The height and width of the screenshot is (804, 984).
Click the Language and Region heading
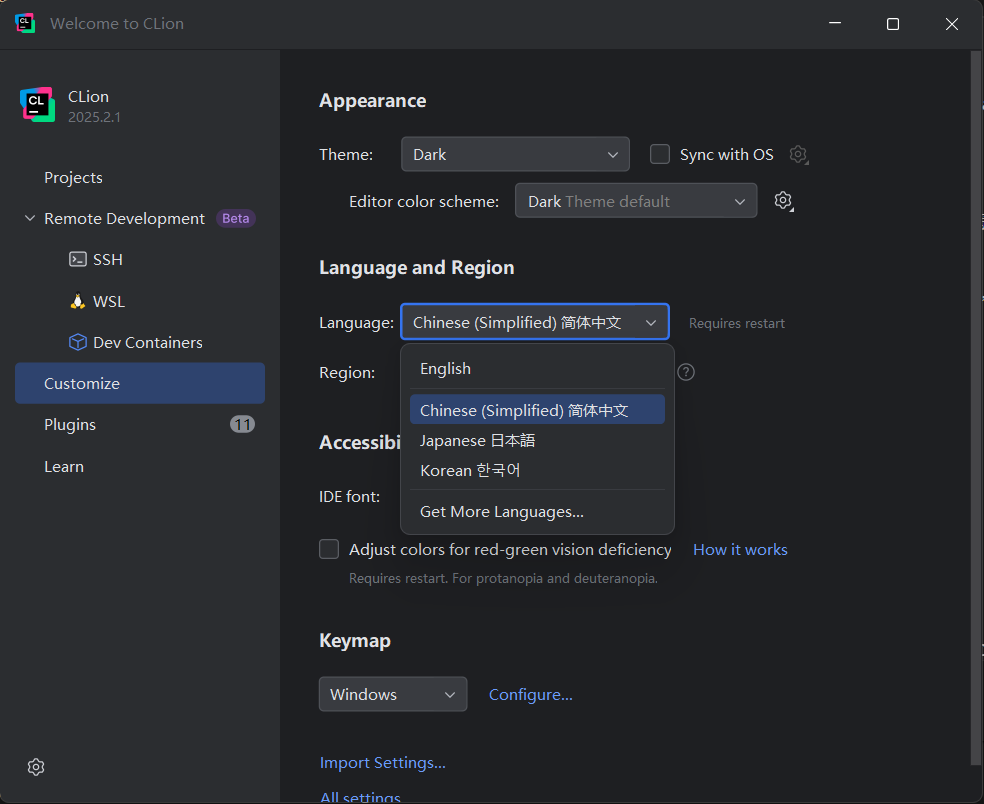(x=417, y=267)
